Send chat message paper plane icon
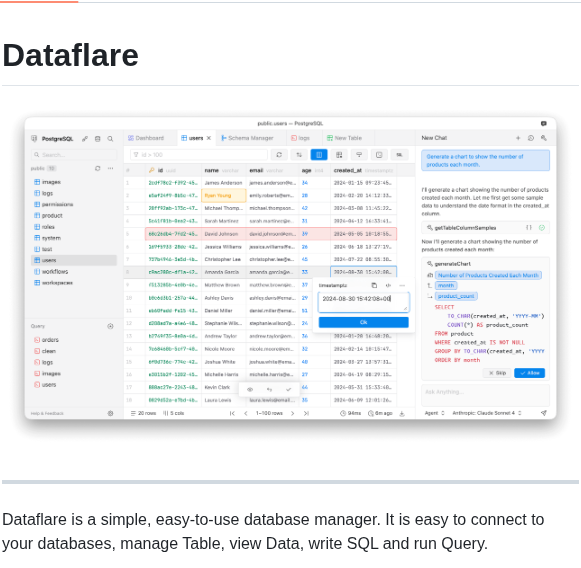Viewport: 581px width, 568px height. 544,413
